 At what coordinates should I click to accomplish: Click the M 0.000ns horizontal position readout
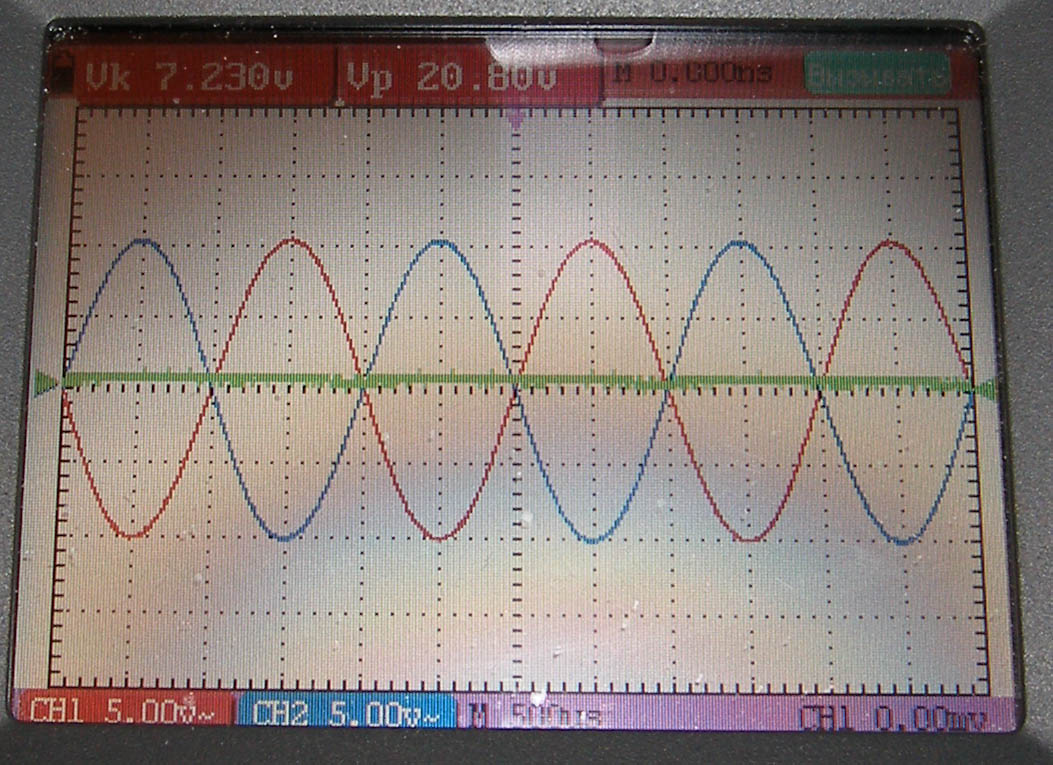tap(700, 74)
